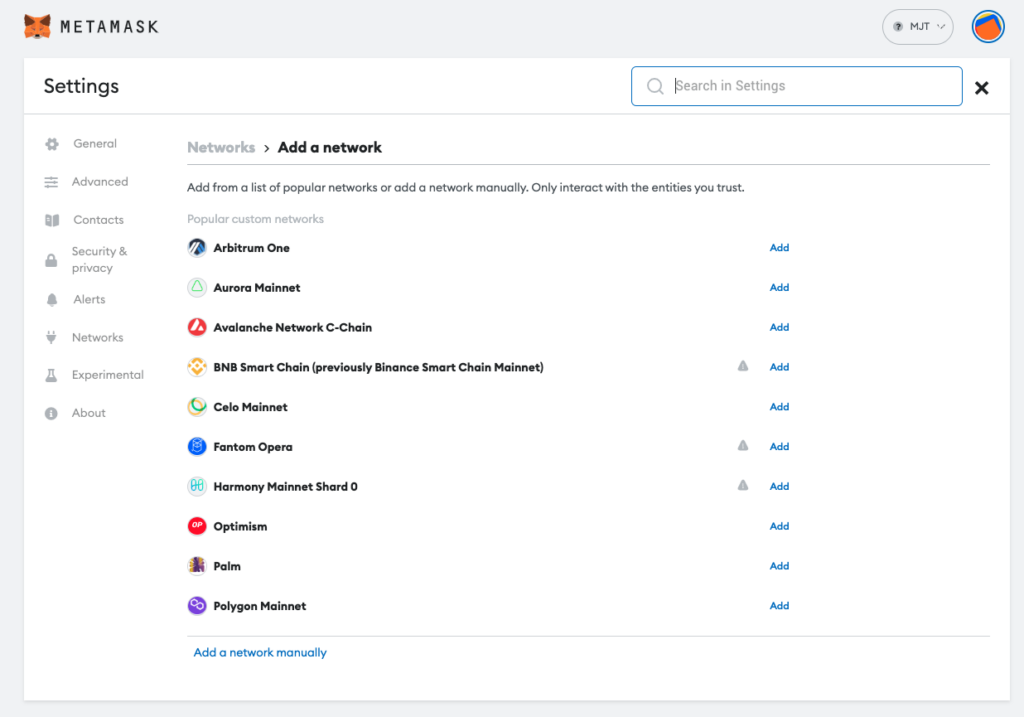Add the Palm network

(779, 567)
